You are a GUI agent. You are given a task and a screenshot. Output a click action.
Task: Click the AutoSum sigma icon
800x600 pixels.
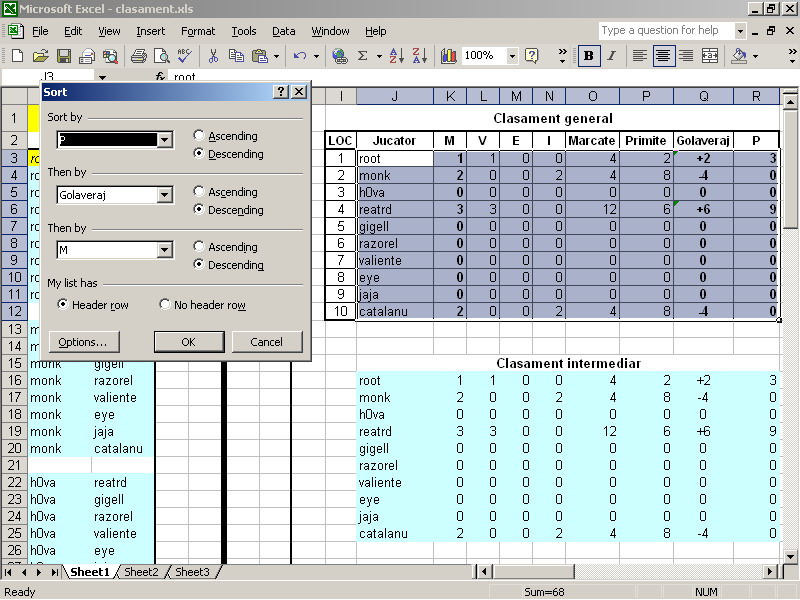pos(363,56)
